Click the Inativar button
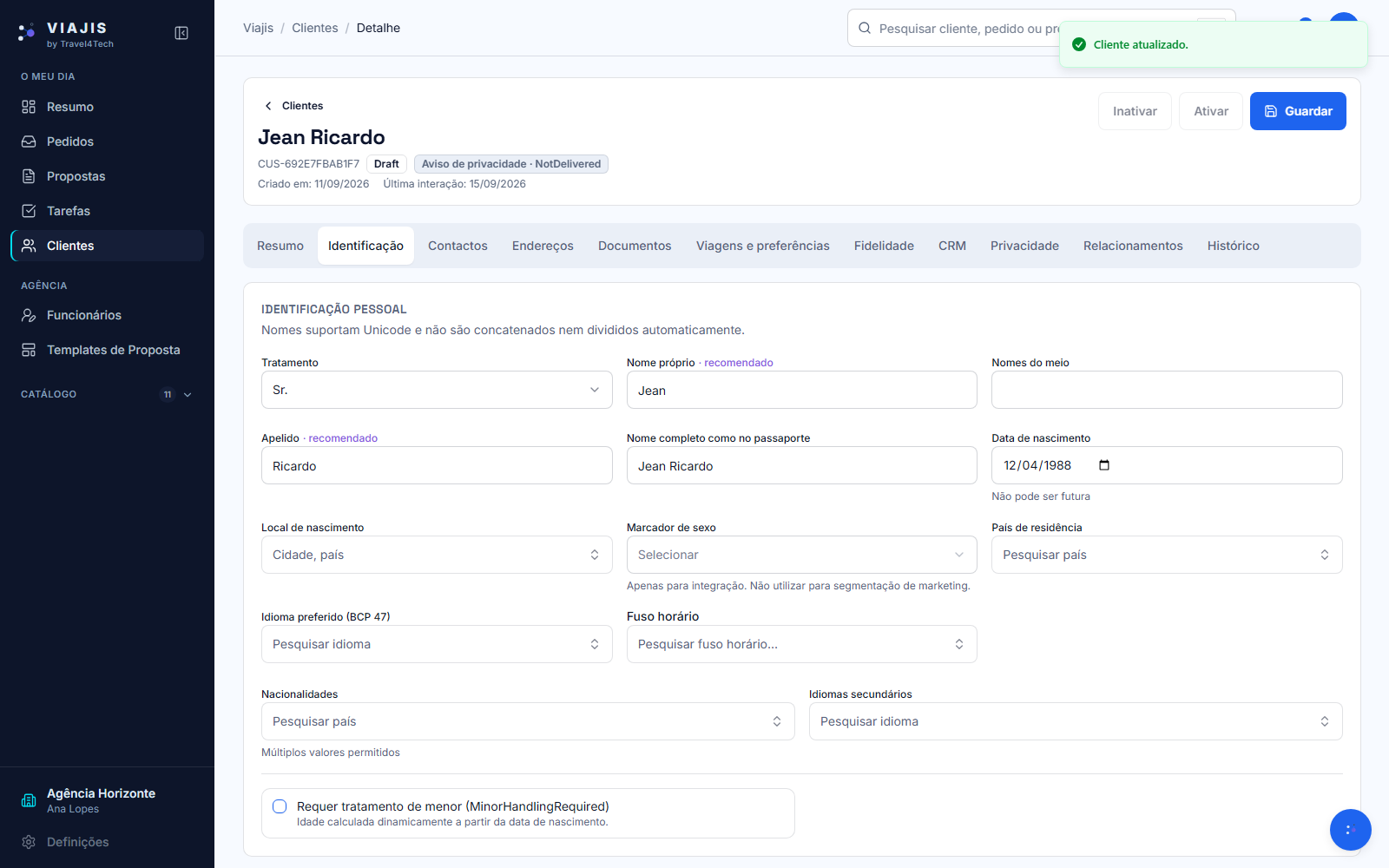The height and width of the screenshot is (868, 1389). click(1135, 111)
